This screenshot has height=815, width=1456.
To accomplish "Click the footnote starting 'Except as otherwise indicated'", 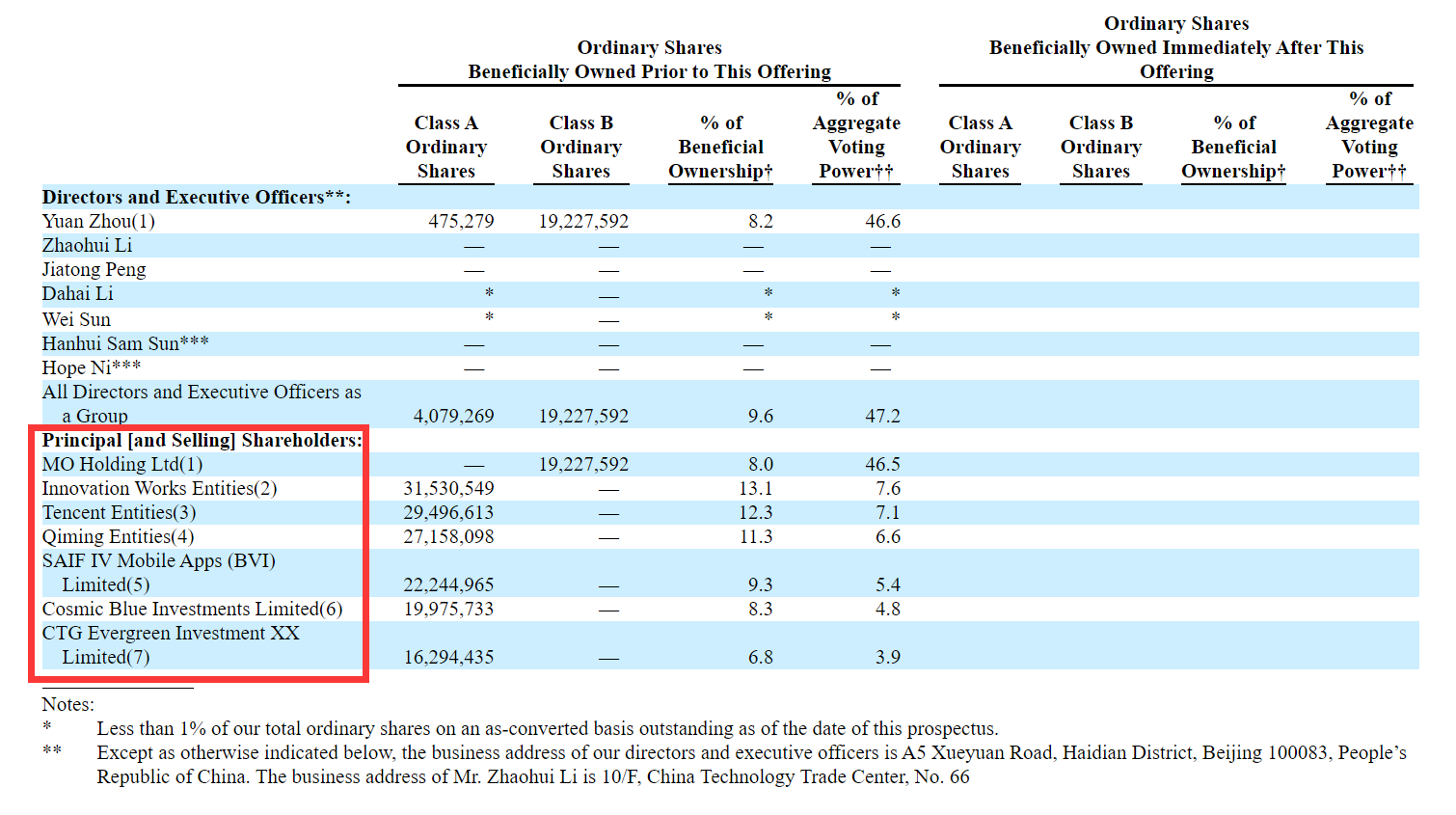I will click(x=751, y=765).
